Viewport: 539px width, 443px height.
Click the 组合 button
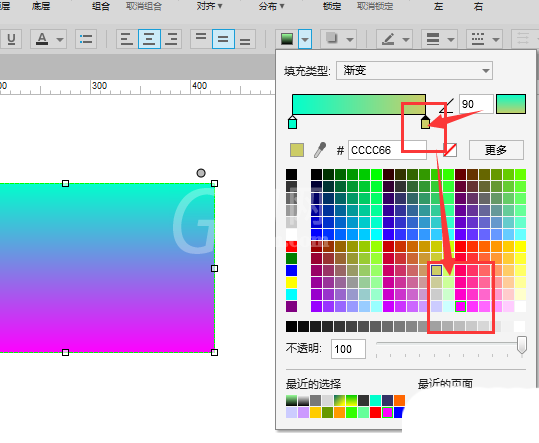pyautogui.click(x=101, y=6)
